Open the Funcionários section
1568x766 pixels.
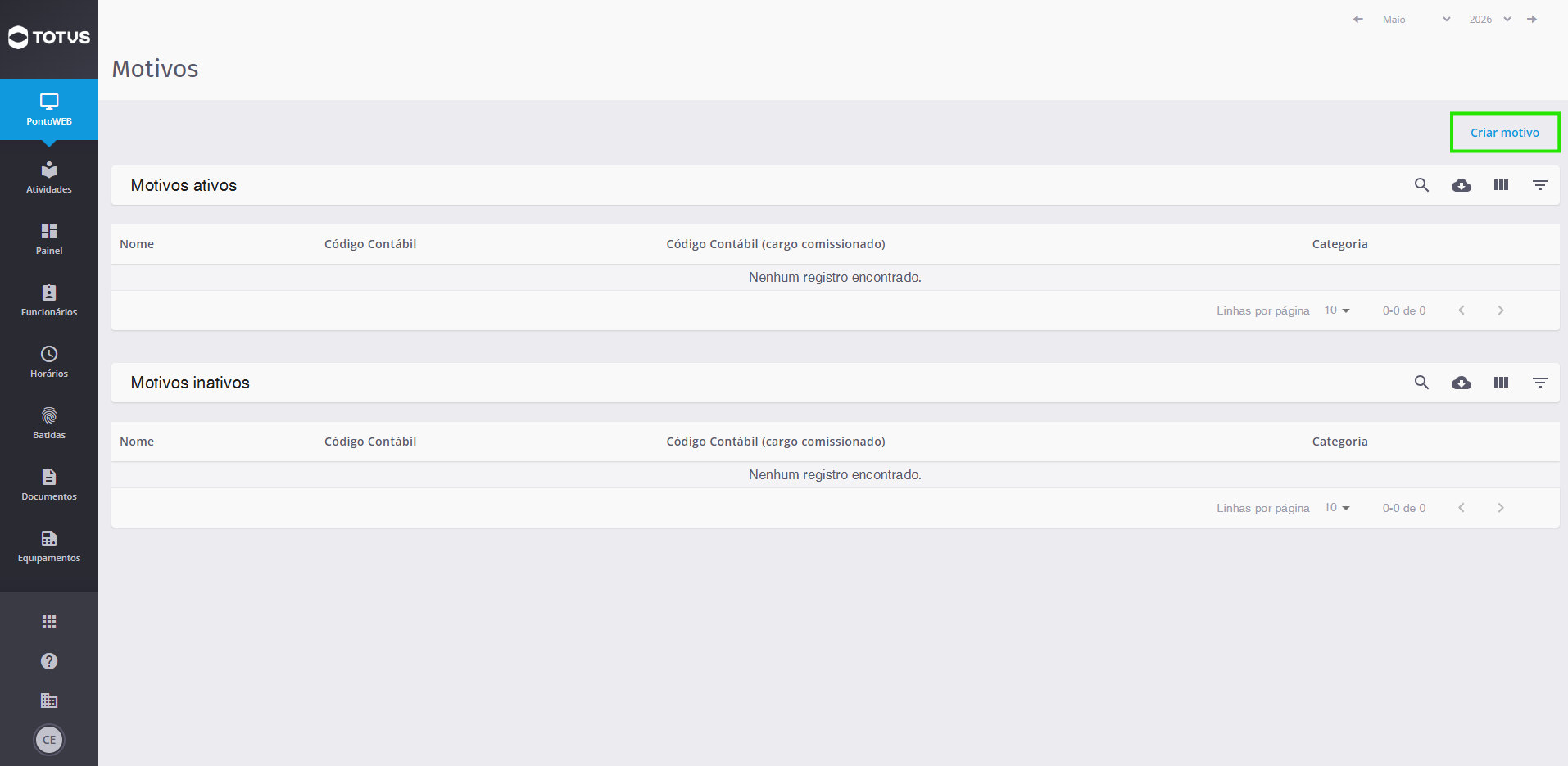click(x=49, y=301)
